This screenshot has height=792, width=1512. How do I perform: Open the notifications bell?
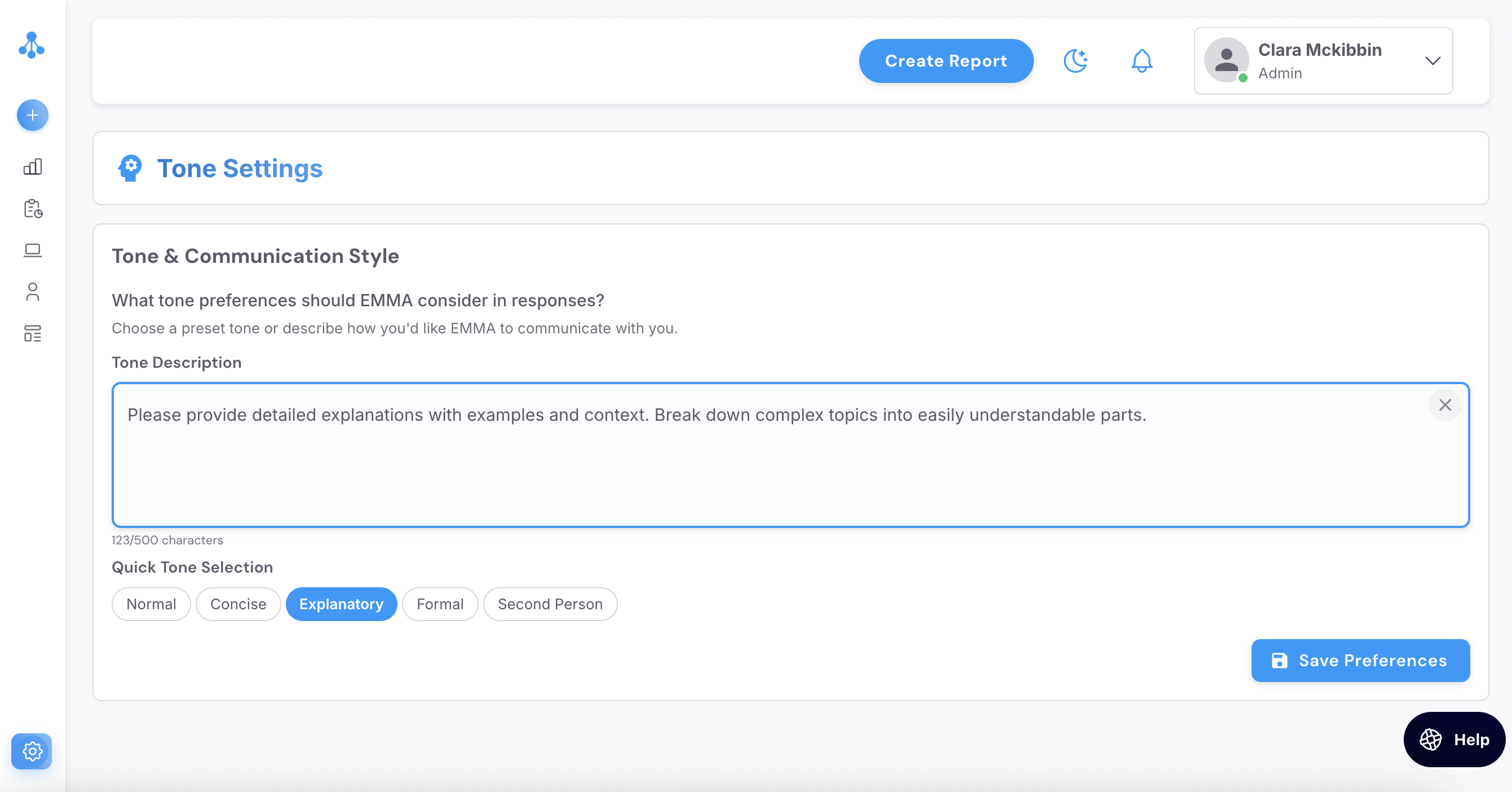coord(1142,60)
